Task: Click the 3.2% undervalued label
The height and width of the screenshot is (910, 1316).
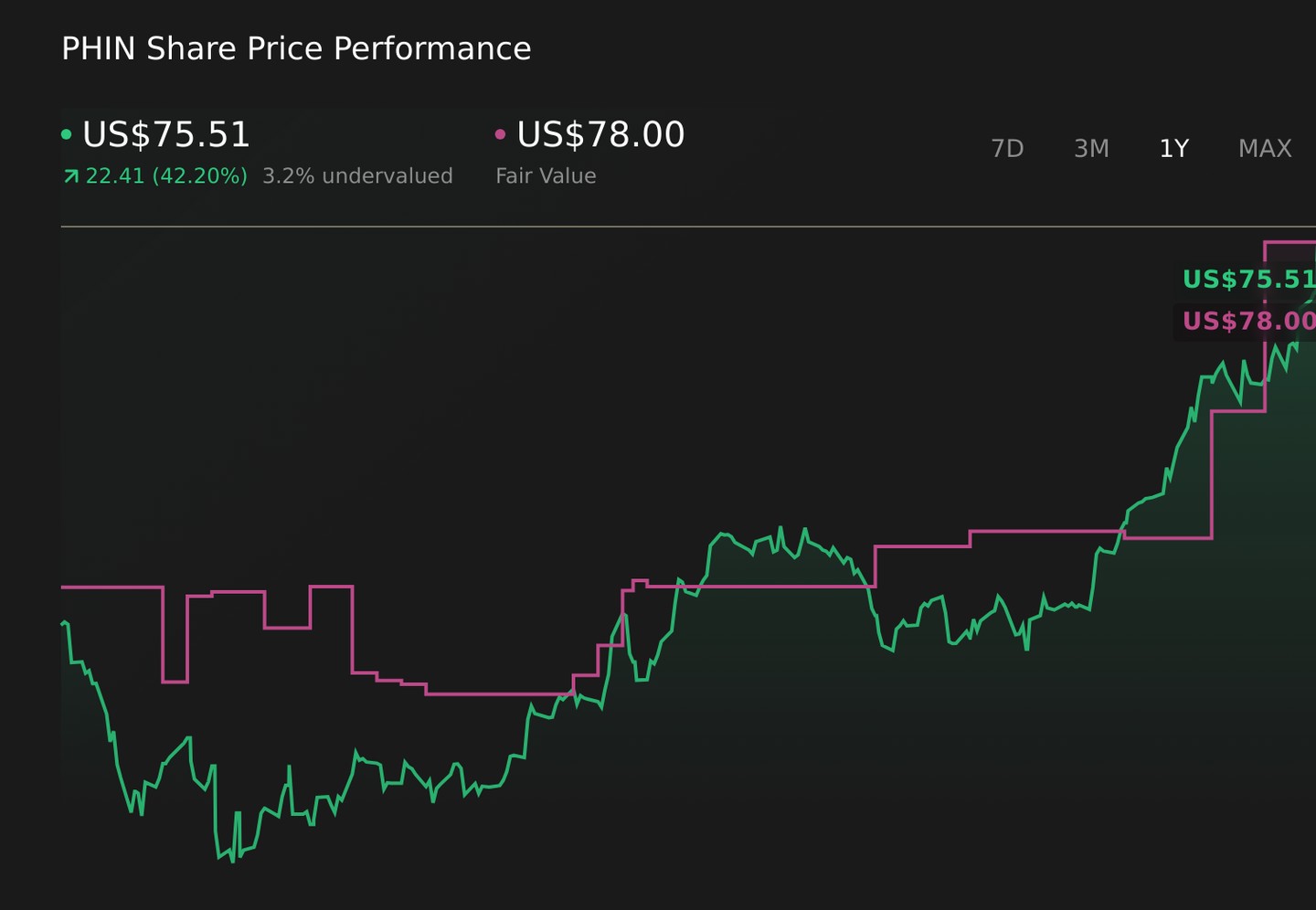Action: click(357, 175)
